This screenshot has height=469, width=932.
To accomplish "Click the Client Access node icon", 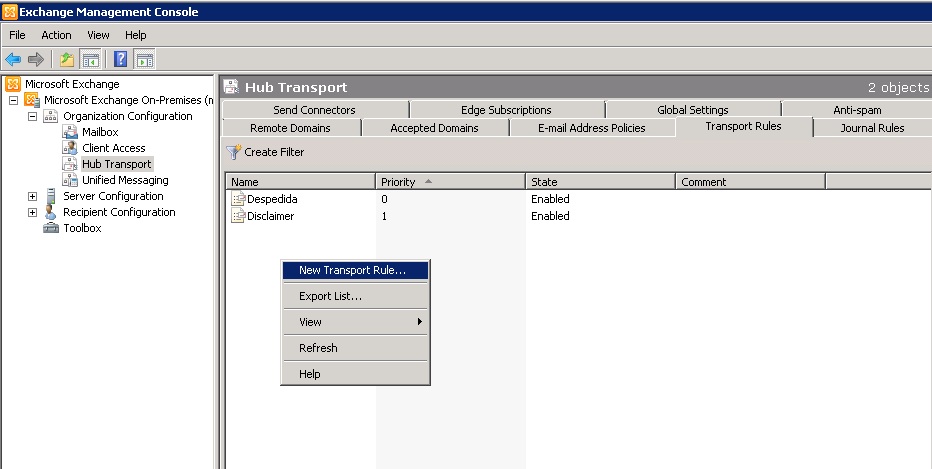I will click(70, 148).
